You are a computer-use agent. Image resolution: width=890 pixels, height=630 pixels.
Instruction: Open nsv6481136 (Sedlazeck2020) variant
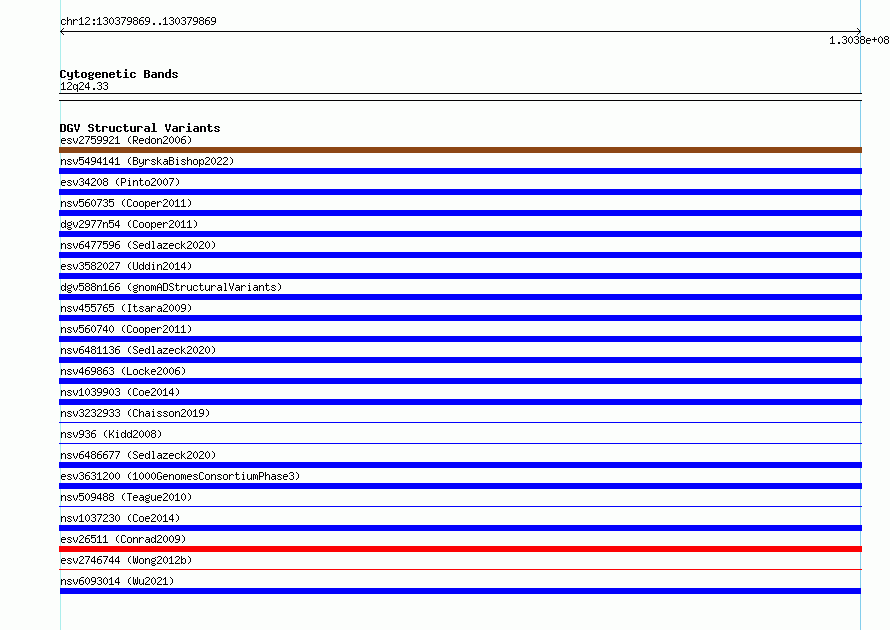tap(138, 350)
